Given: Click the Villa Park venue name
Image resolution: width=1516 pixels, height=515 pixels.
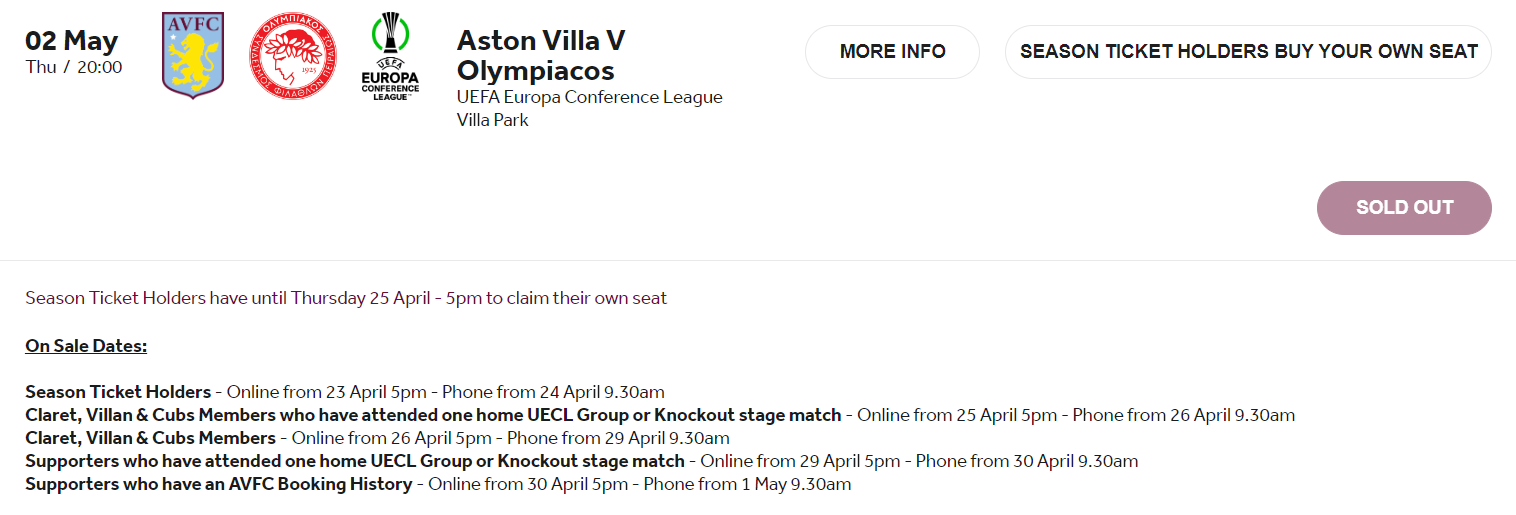Looking at the screenshot, I should coord(493,120).
